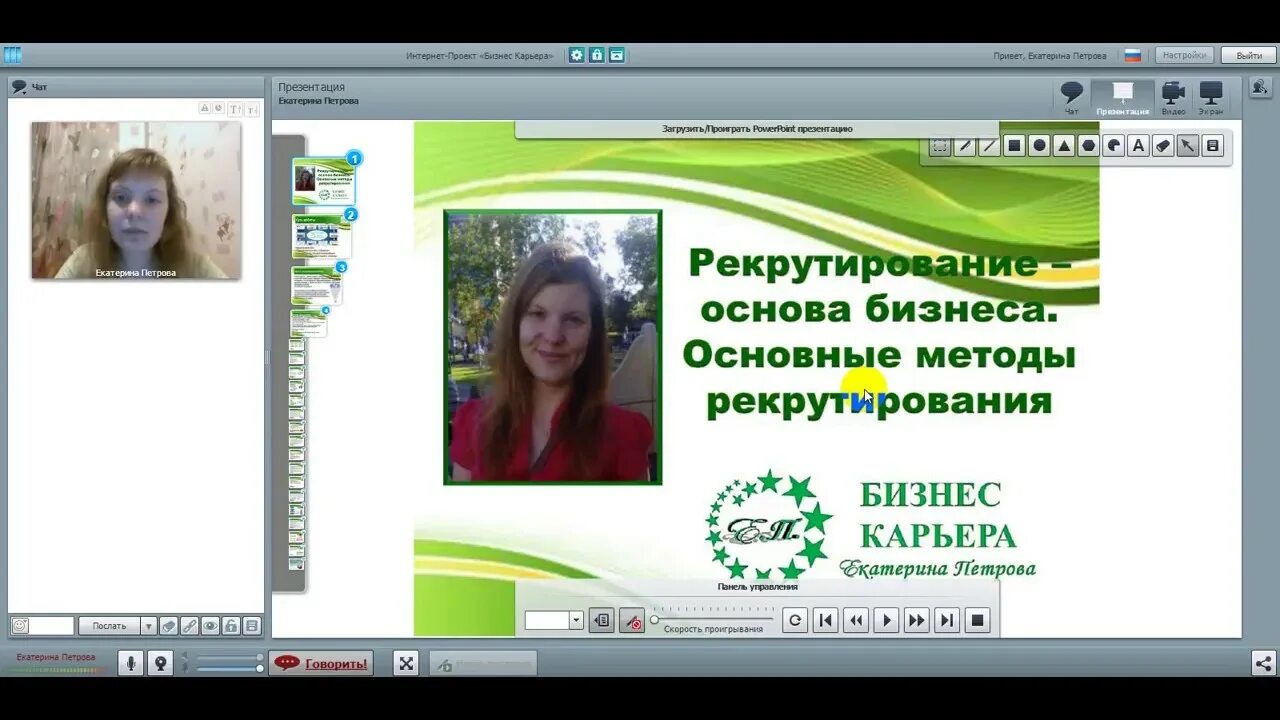This screenshot has width=1280, height=720.
Task: Toggle pointer visibility on the control panel
Action: (631, 620)
